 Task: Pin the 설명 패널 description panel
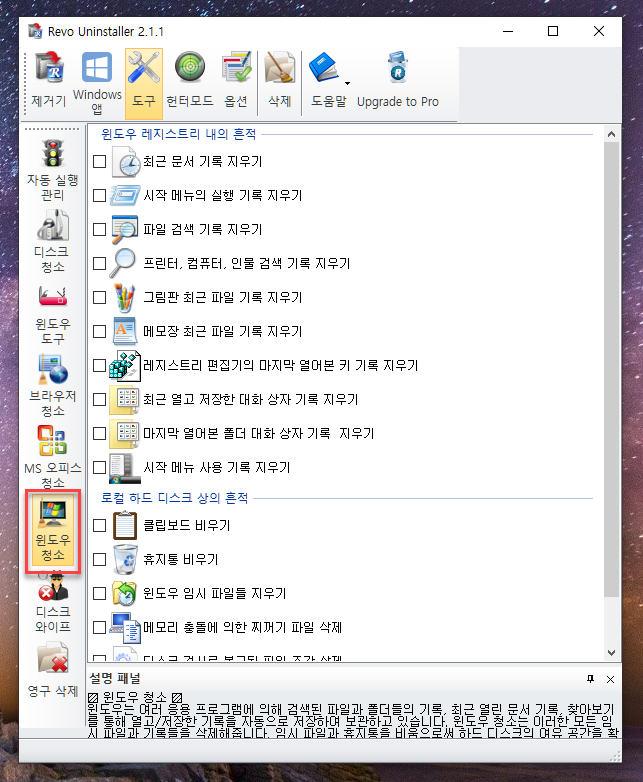pyautogui.click(x=591, y=679)
